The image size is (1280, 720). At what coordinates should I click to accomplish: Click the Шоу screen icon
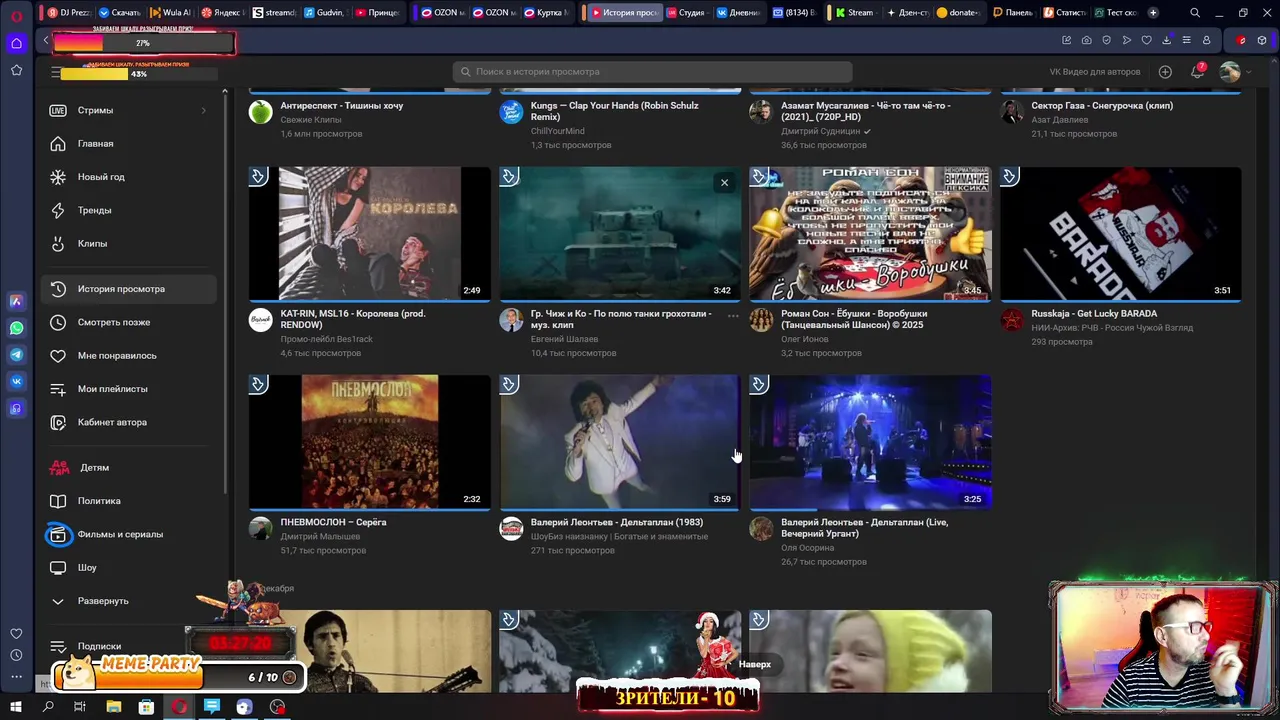click(x=58, y=567)
